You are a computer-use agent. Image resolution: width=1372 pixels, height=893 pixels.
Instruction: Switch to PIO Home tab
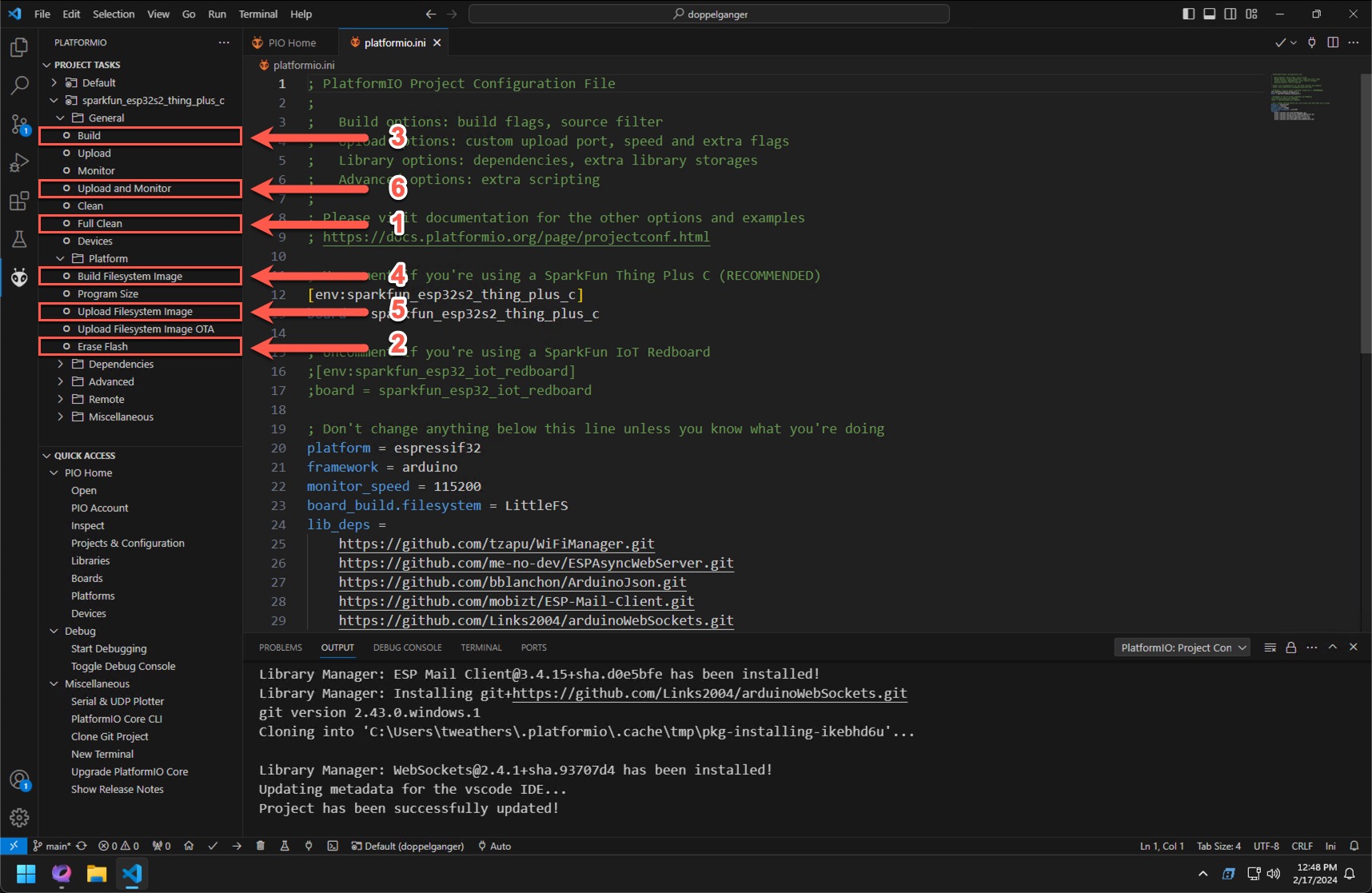[x=291, y=42]
